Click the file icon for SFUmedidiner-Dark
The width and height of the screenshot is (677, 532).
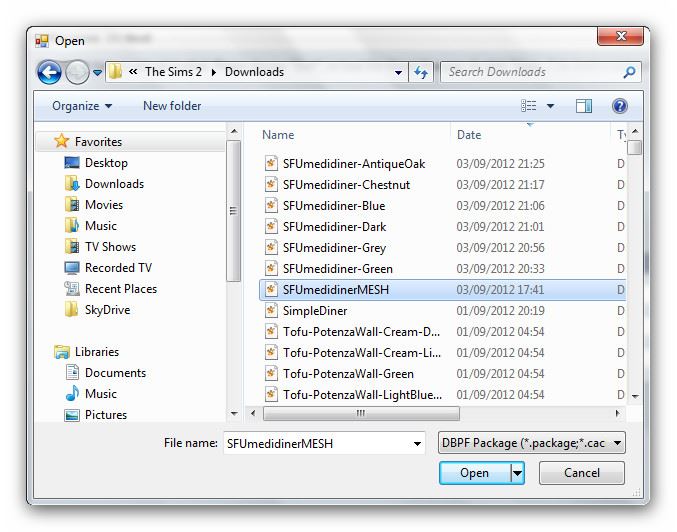pyautogui.click(x=271, y=226)
